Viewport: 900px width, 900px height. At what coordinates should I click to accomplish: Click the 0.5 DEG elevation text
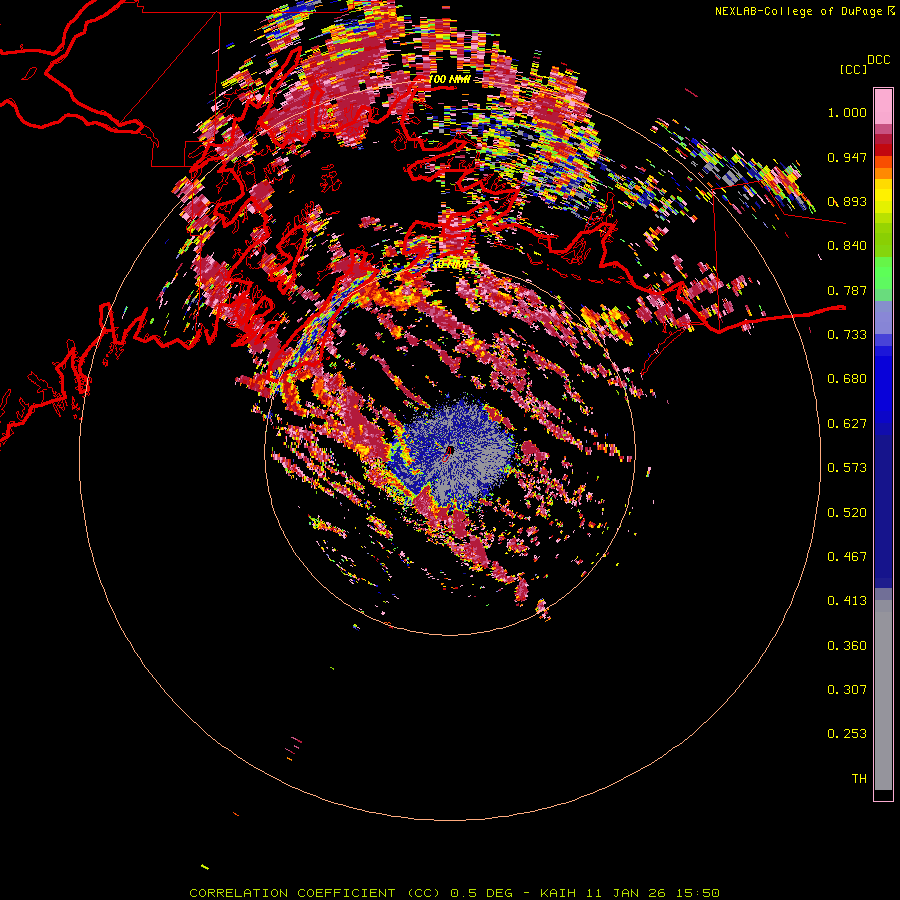482,893
